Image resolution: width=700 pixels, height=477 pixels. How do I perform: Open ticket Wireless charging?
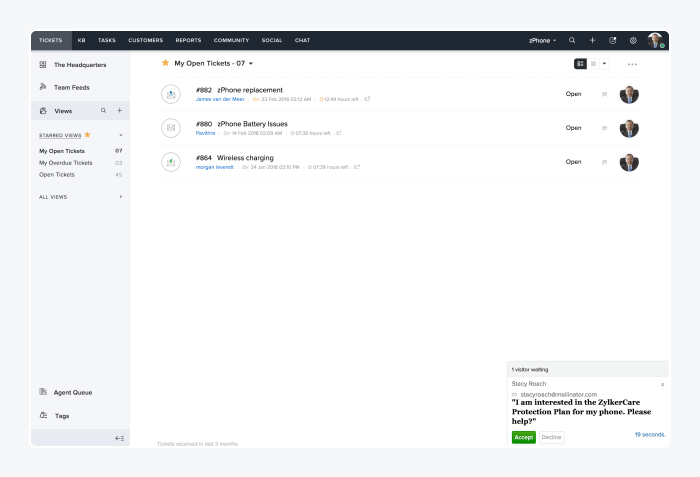[245, 158]
